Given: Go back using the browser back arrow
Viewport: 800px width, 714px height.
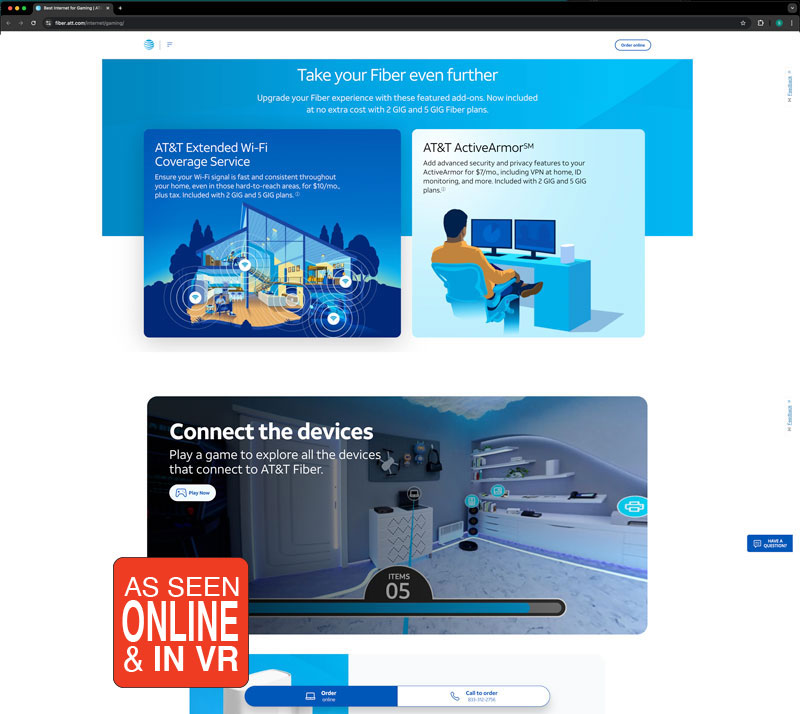Looking at the screenshot, I should (9, 22).
